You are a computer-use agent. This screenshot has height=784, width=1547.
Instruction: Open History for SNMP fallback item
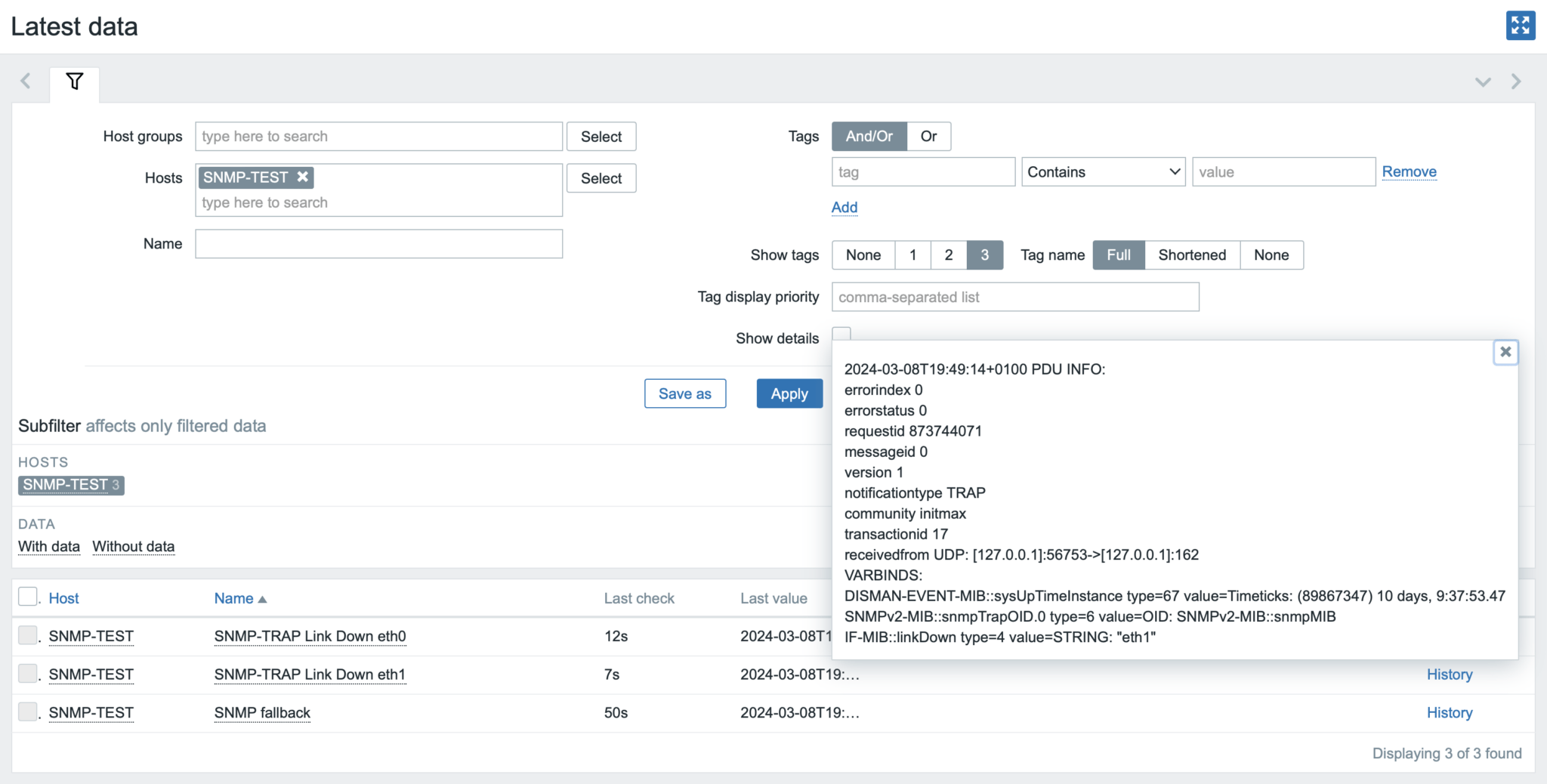pos(1449,712)
